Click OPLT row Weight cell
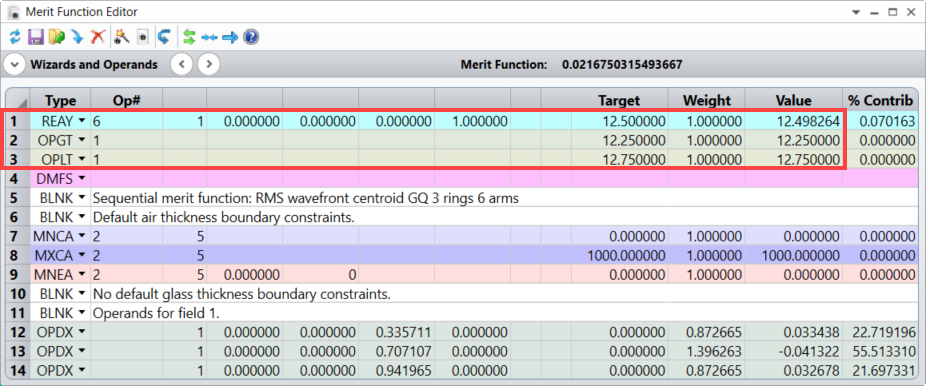926x386 pixels. tap(706, 159)
